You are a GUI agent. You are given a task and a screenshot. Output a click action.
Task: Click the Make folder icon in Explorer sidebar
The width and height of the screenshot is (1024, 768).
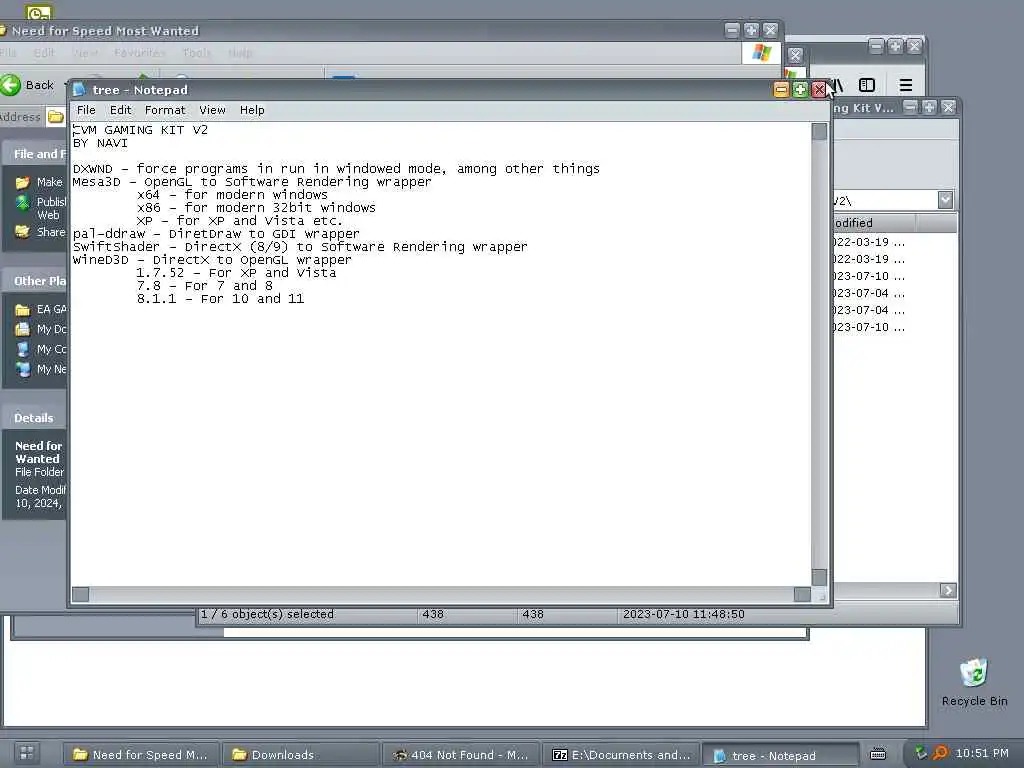pyautogui.click(x=22, y=183)
